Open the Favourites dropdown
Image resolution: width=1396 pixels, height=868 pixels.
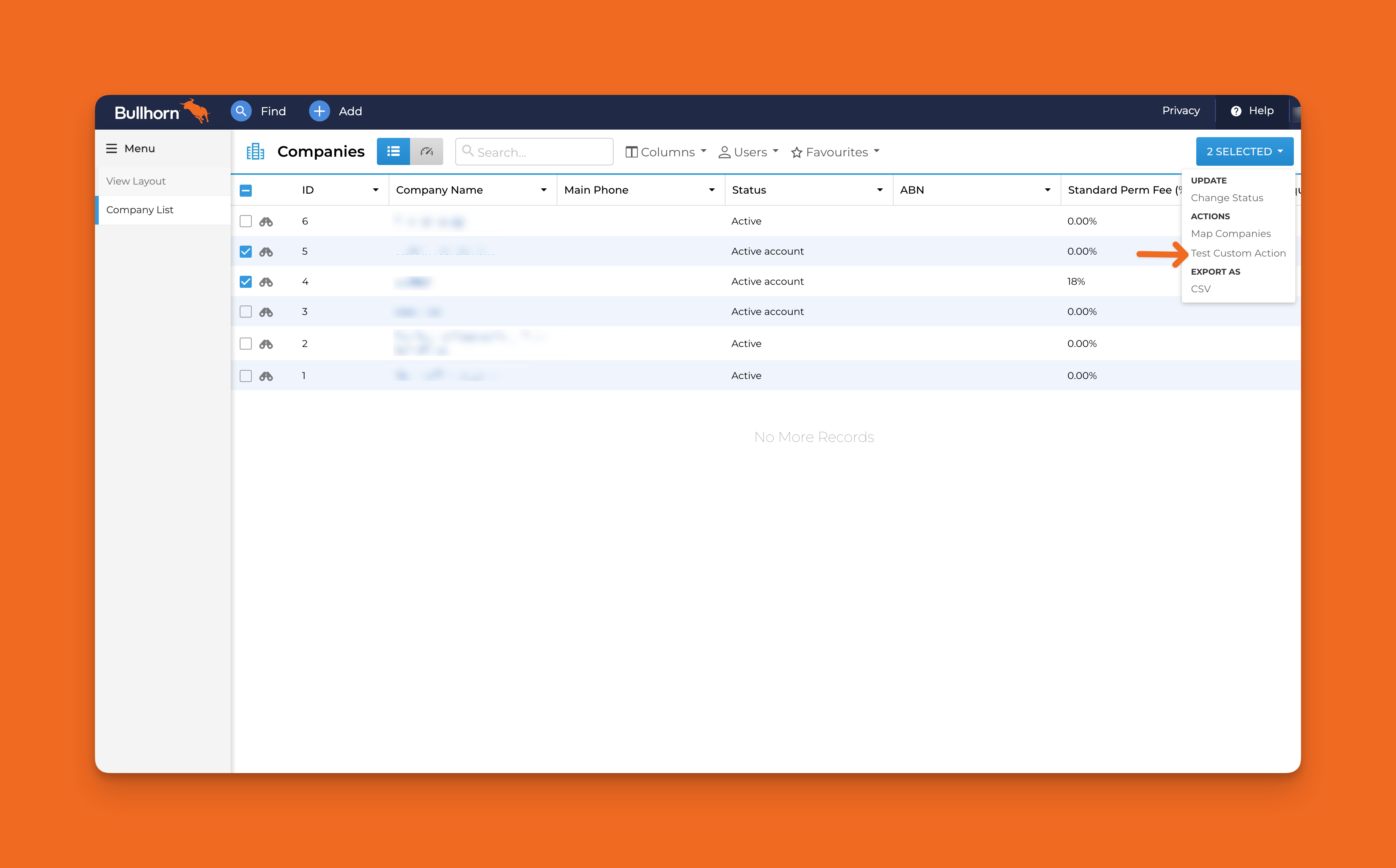pyautogui.click(x=836, y=152)
